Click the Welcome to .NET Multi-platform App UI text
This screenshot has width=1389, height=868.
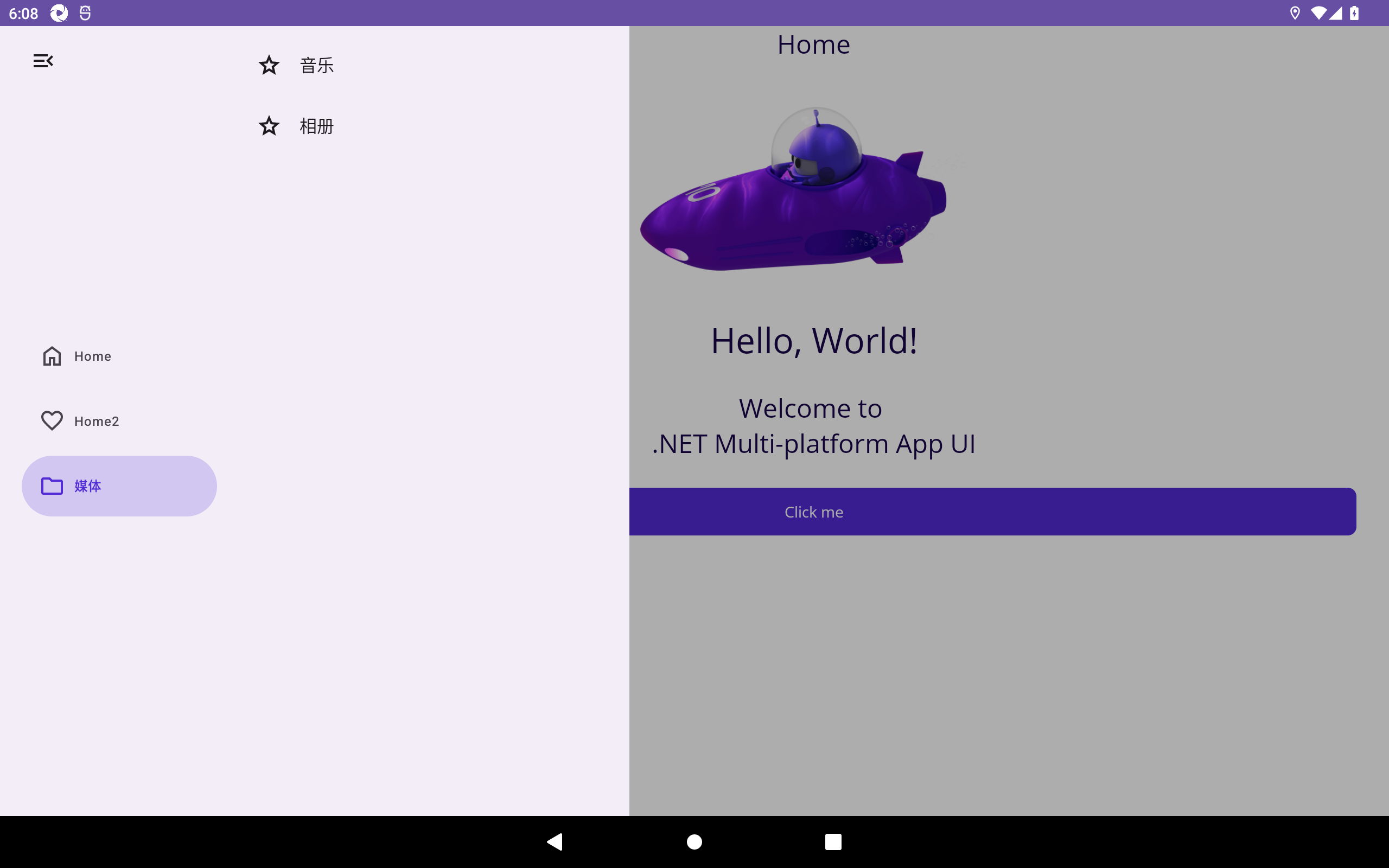(x=813, y=426)
